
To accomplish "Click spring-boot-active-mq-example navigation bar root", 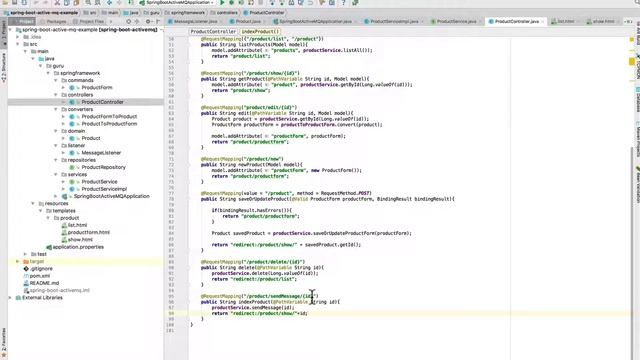I will (x=43, y=13).
